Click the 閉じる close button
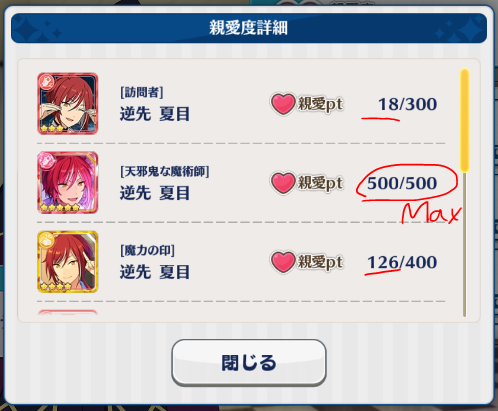The width and height of the screenshot is (498, 411). (x=249, y=362)
